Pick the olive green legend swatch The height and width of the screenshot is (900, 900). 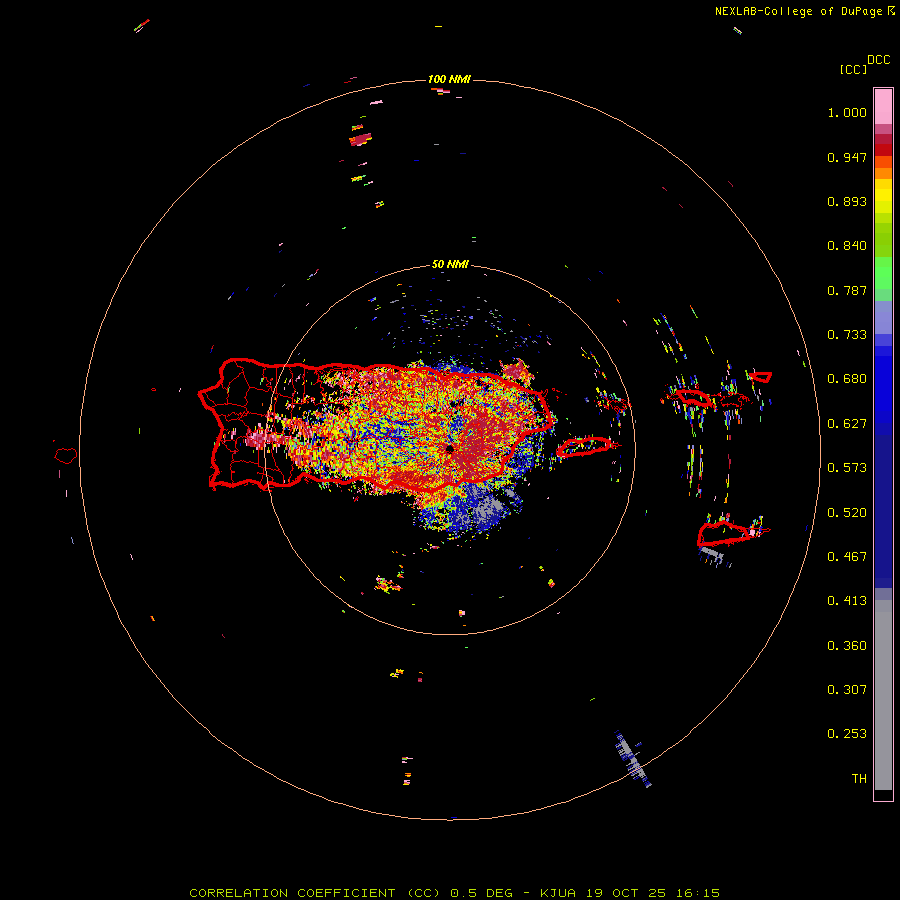pyautogui.click(x=883, y=239)
